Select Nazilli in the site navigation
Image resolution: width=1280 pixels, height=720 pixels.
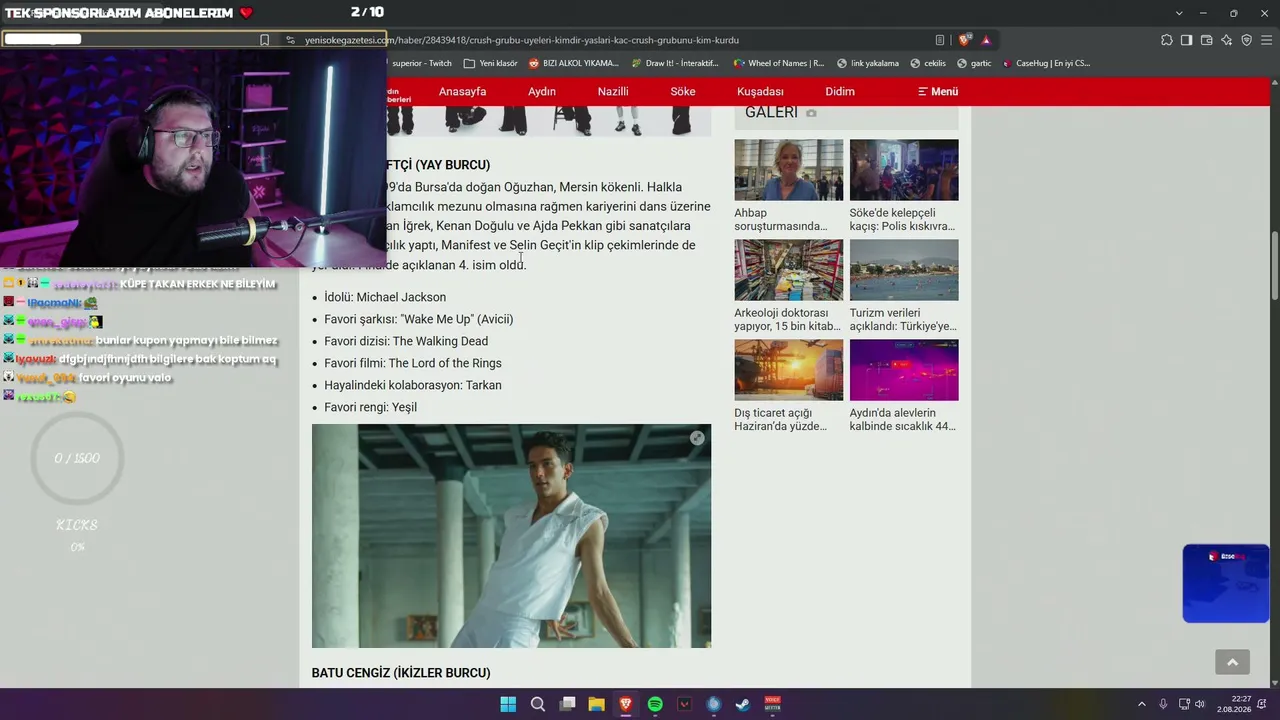tap(613, 91)
